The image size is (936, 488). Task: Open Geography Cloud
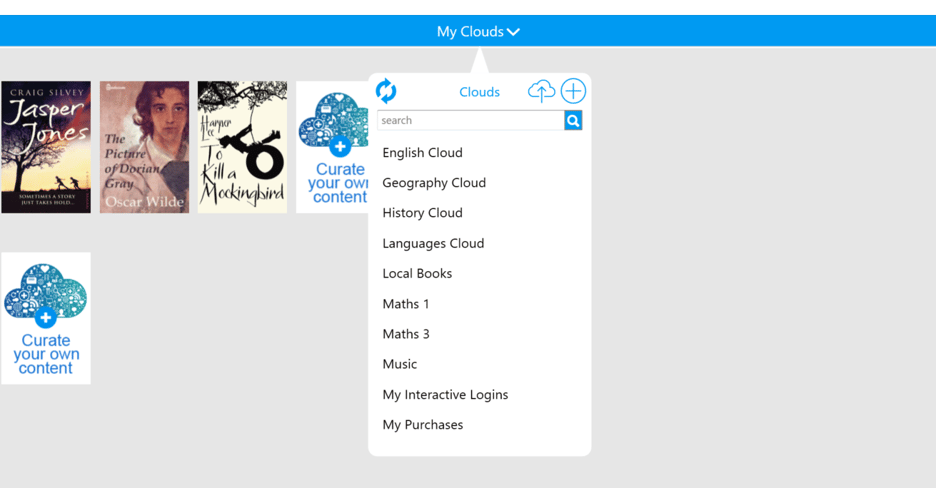(434, 183)
